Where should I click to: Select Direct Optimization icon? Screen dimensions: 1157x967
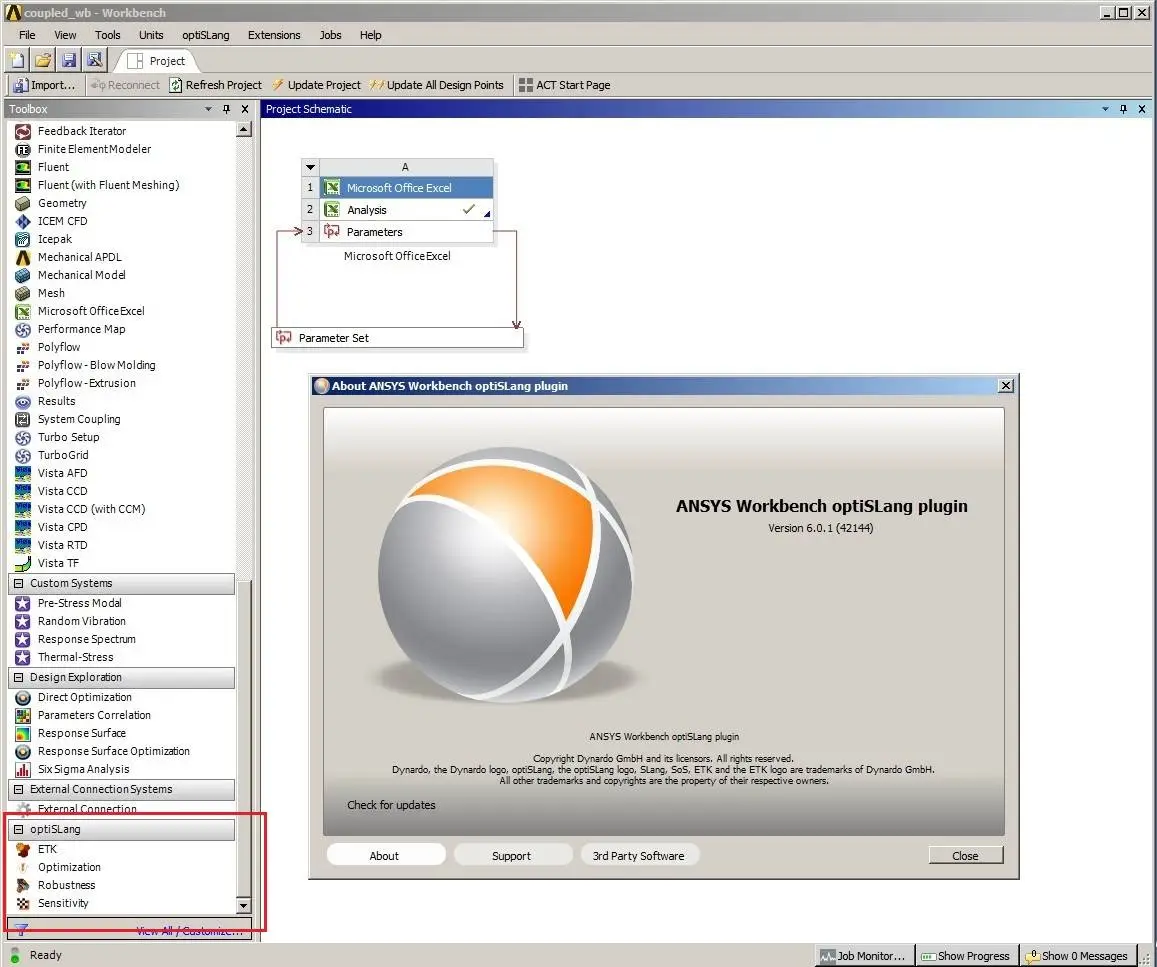click(x=23, y=698)
